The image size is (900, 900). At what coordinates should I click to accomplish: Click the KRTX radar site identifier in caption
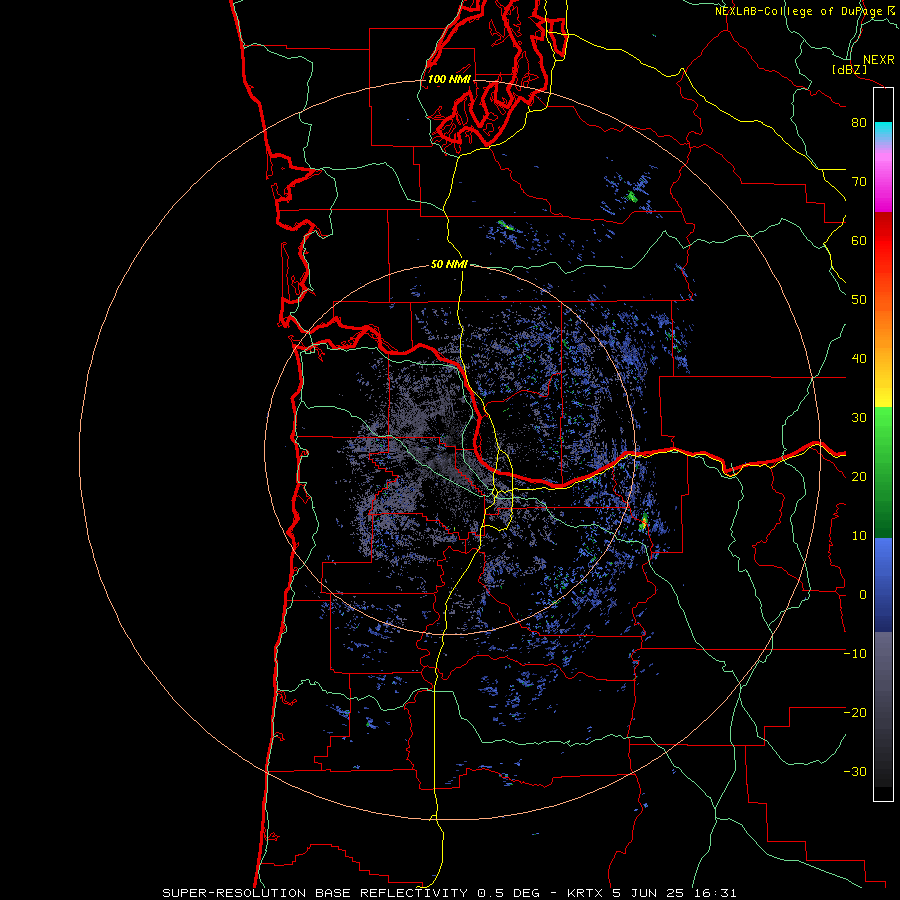coord(586,893)
